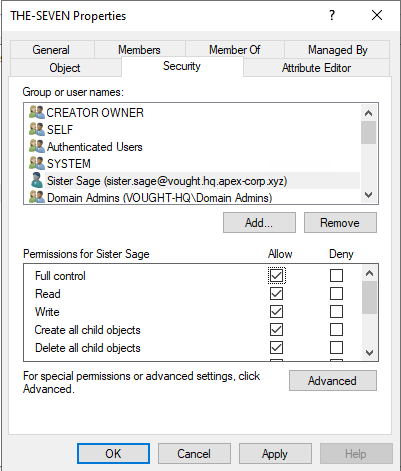Click the Cancel button
The image size is (401, 471).
coord(194,454)
